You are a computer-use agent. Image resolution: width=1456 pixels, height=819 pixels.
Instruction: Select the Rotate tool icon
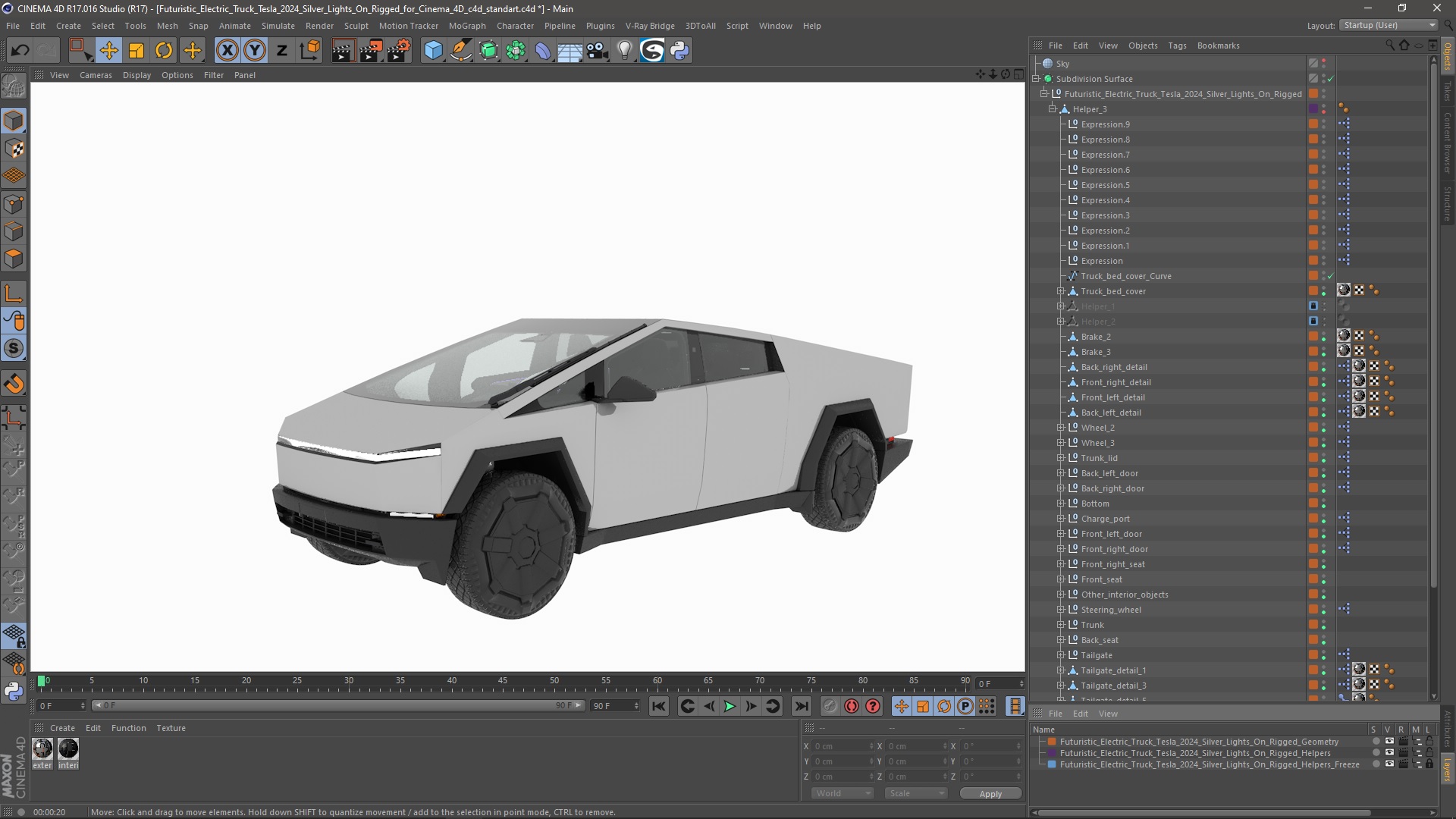tap(164, 50)
